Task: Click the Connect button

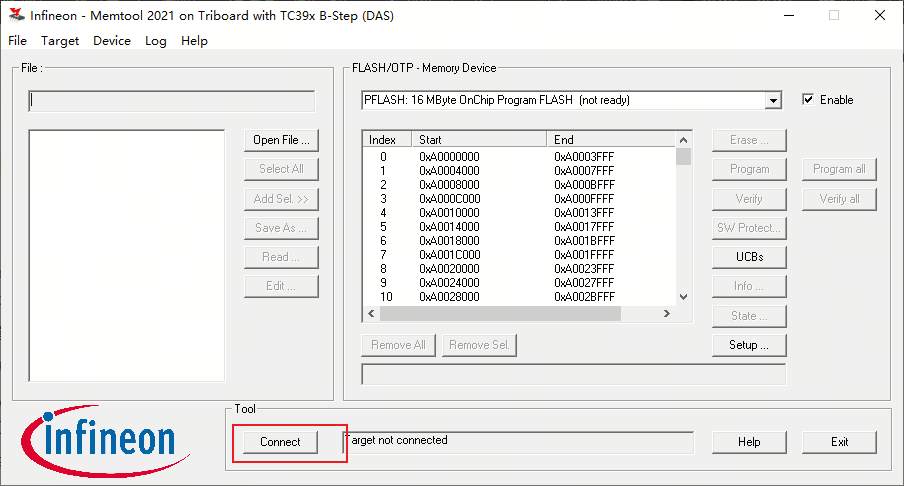Action: pos(280,442)
